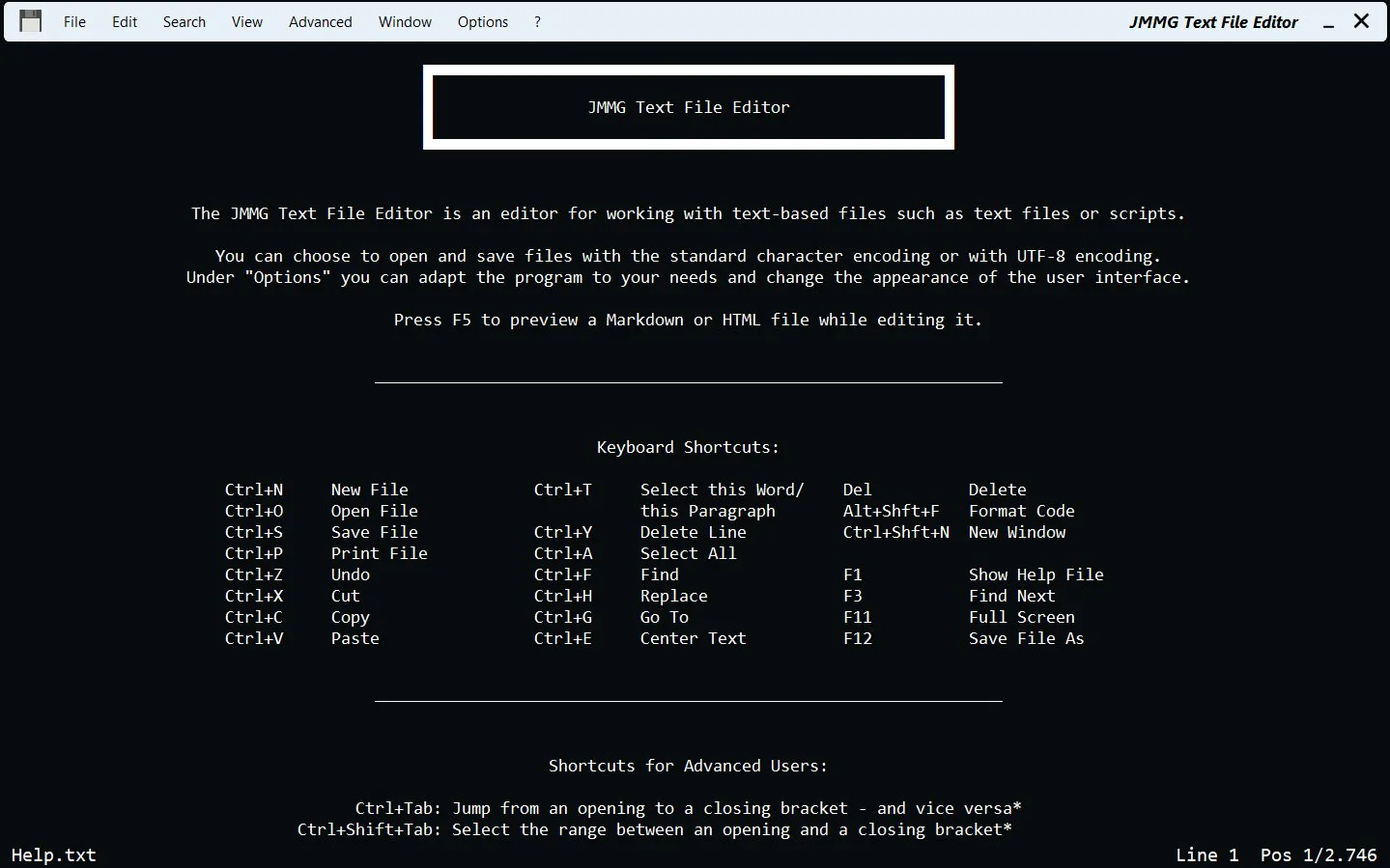This screenshot has height=868, width=1390.
Task: Click the 'Format Code' text
Action: click(x=1022, y=511)
